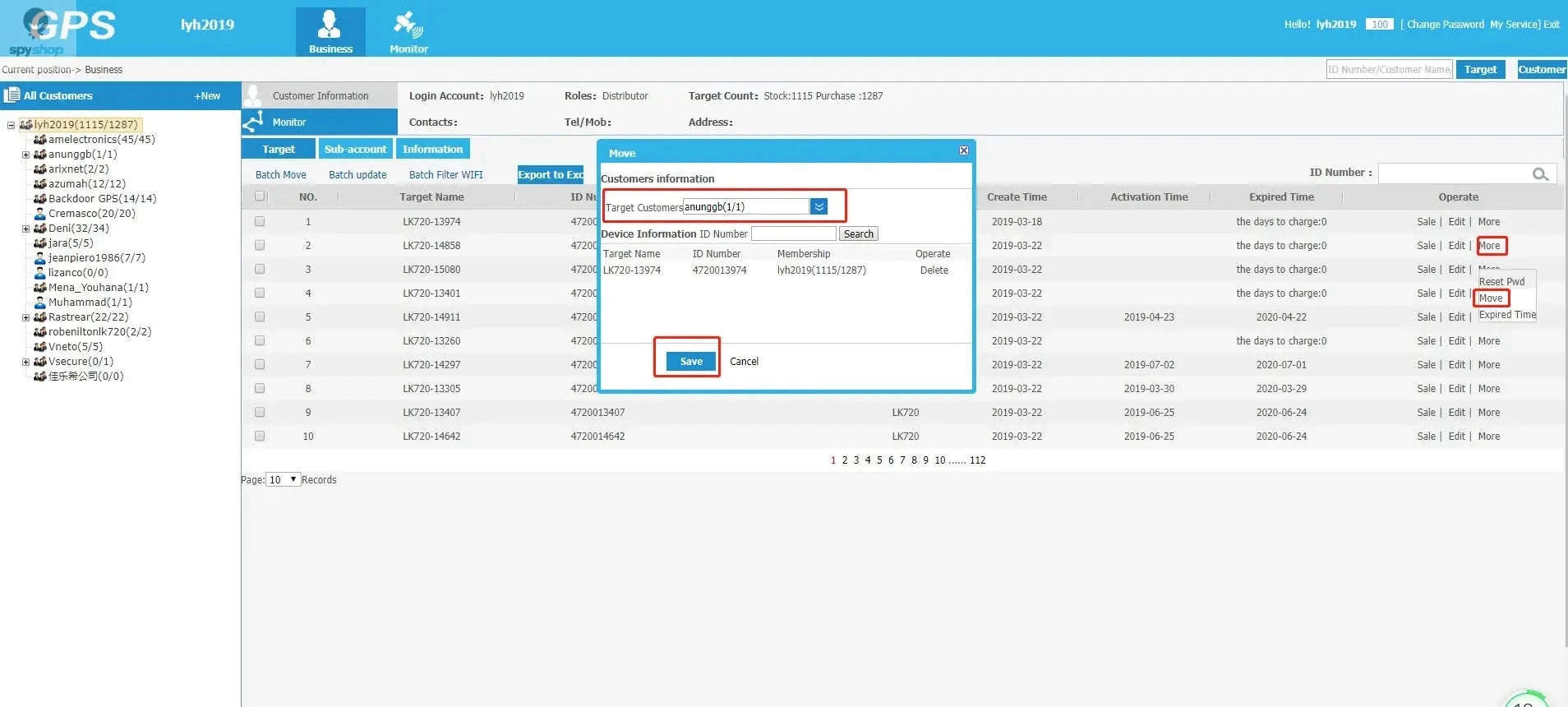Click the Batch Move link
The width and height of the screenshot is (1568, 707).
pyautogui.click(x=280, y=175)
